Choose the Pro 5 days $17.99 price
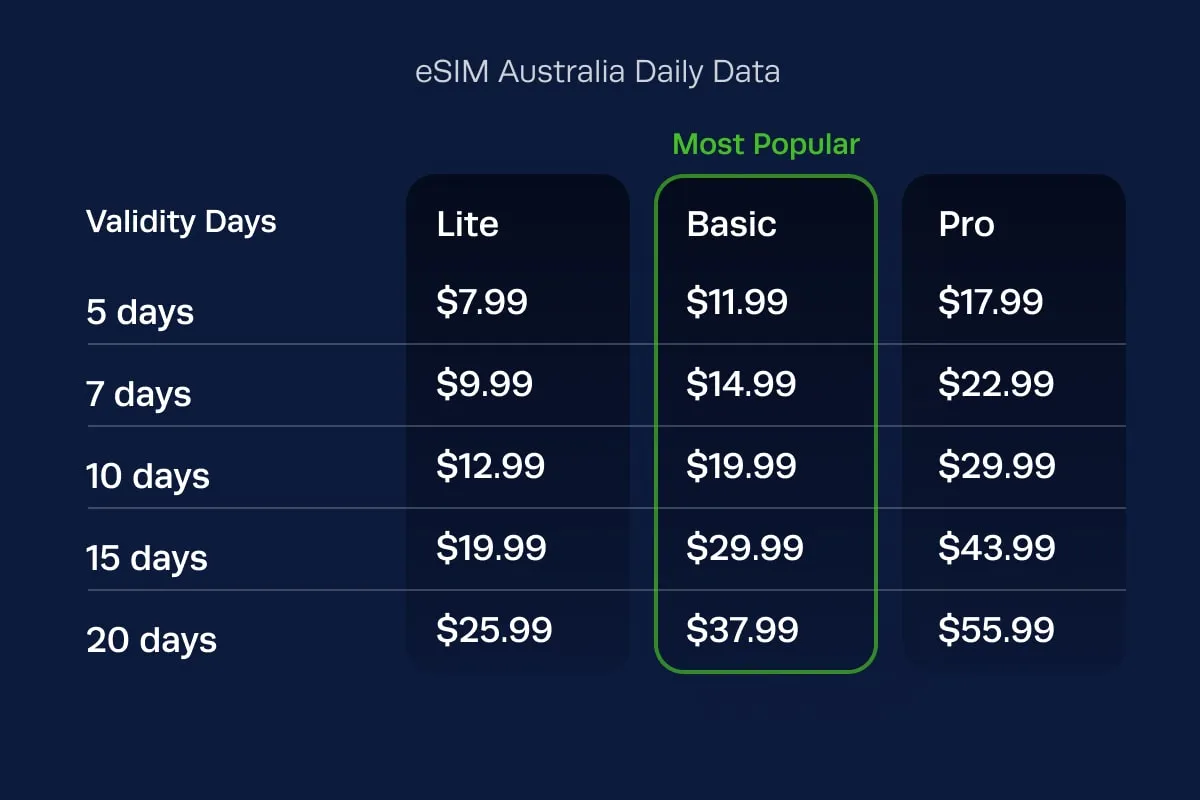The width and height of the screenshot is (1200, 800). [x=990, y=302]
